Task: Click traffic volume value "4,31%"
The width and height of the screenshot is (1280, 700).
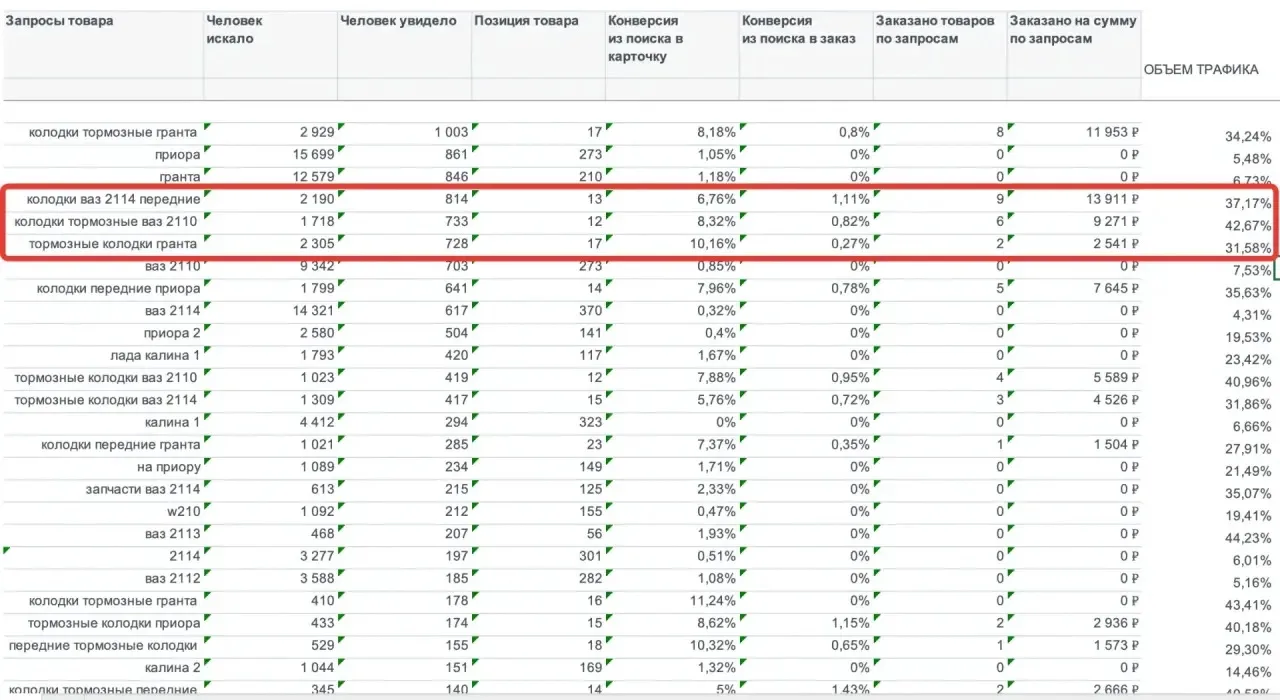Action: click(1252, 315)
